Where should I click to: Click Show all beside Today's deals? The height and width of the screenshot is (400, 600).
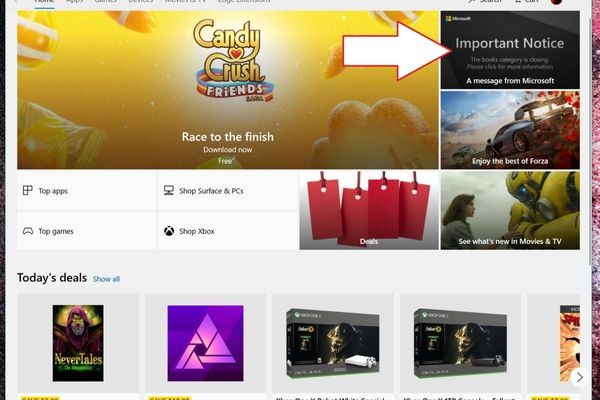coord(106,279)
